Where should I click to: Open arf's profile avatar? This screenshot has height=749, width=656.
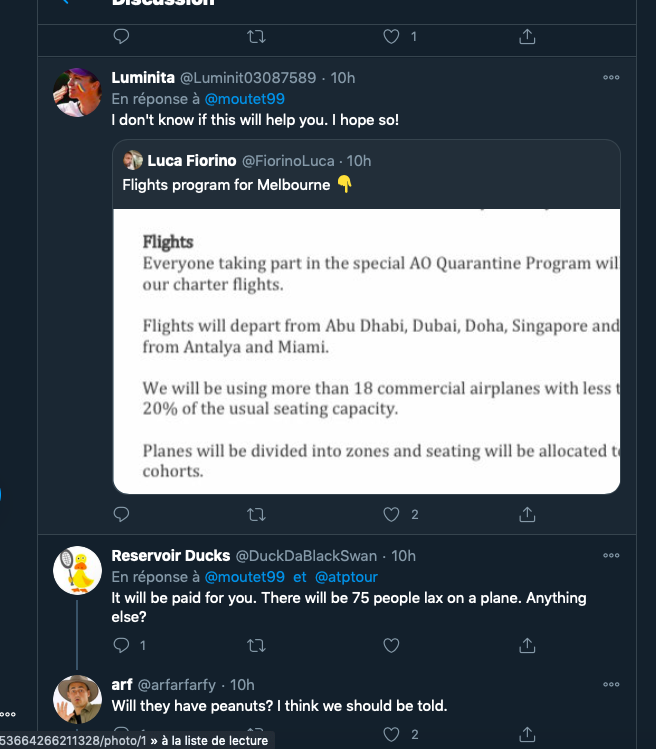[x=77, y=700]
